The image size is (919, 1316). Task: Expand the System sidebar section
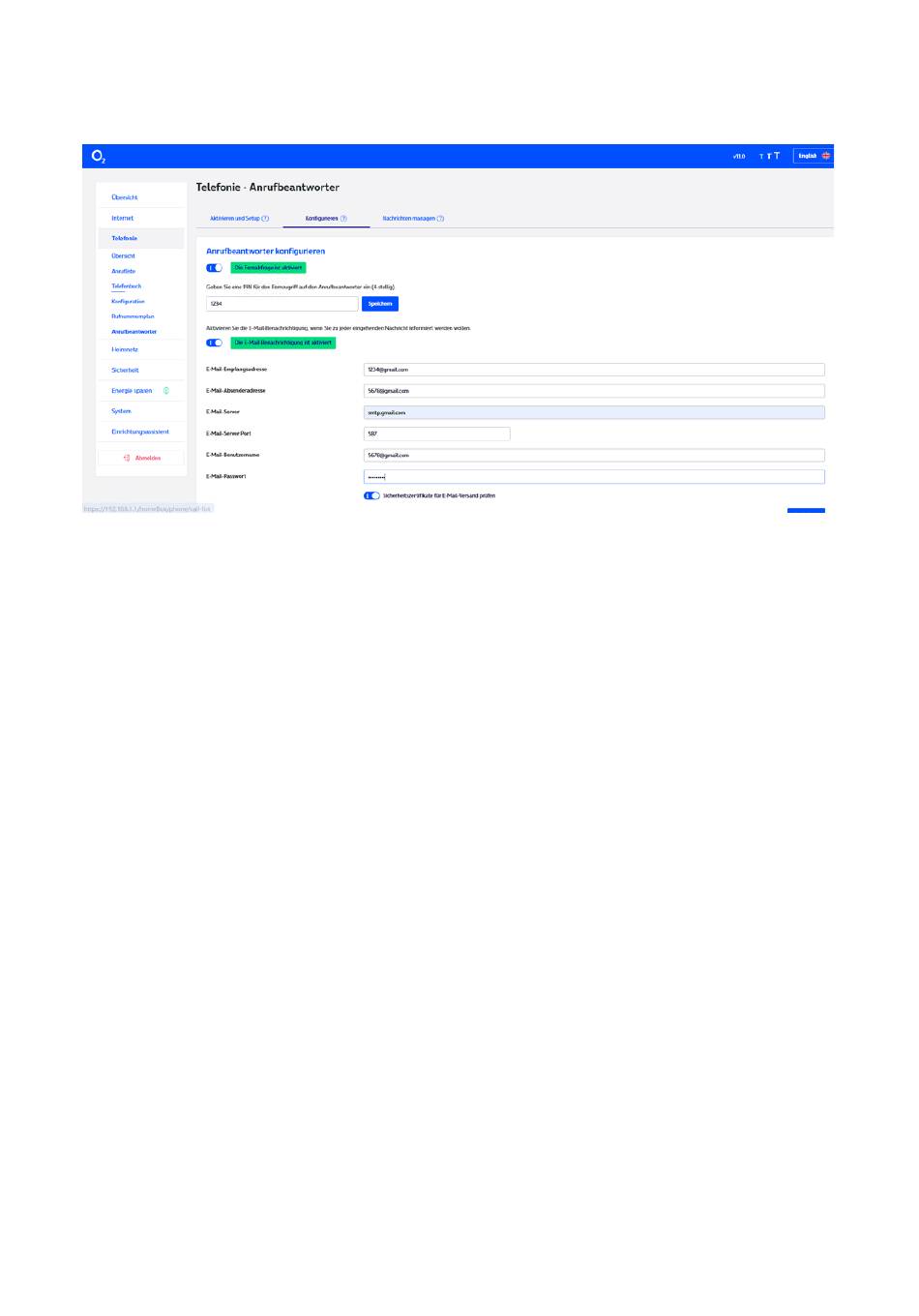[x=121, y=411]
